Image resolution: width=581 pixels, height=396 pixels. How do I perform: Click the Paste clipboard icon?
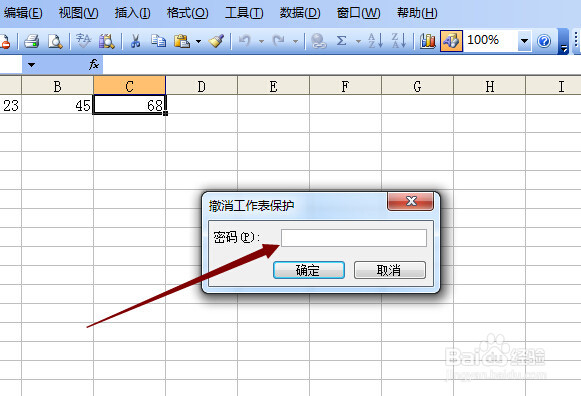(182, 41)
